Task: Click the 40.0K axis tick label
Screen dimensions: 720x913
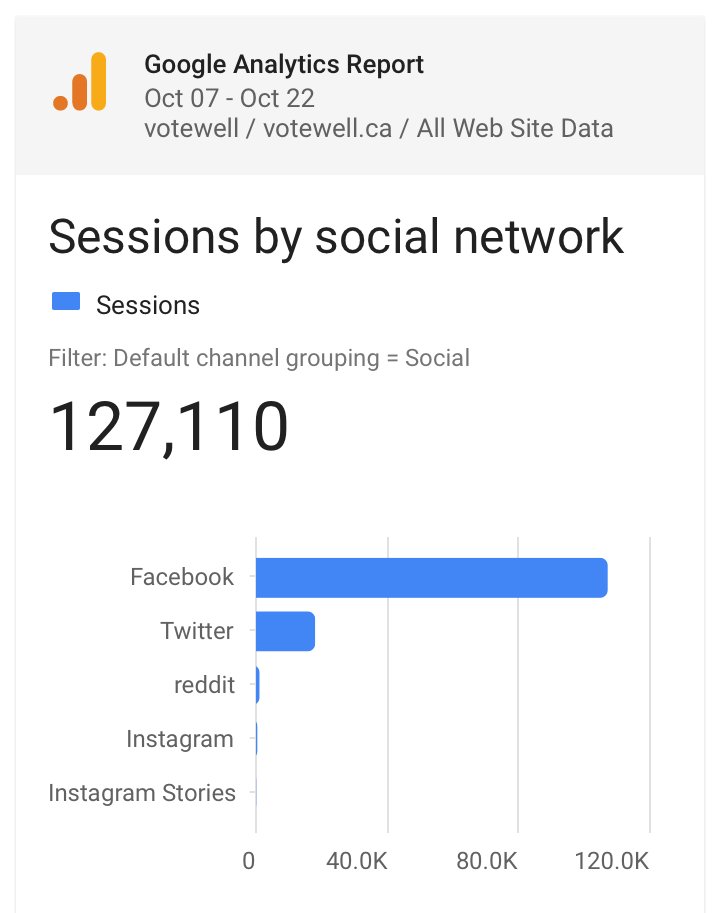Action: click(357, 861)
